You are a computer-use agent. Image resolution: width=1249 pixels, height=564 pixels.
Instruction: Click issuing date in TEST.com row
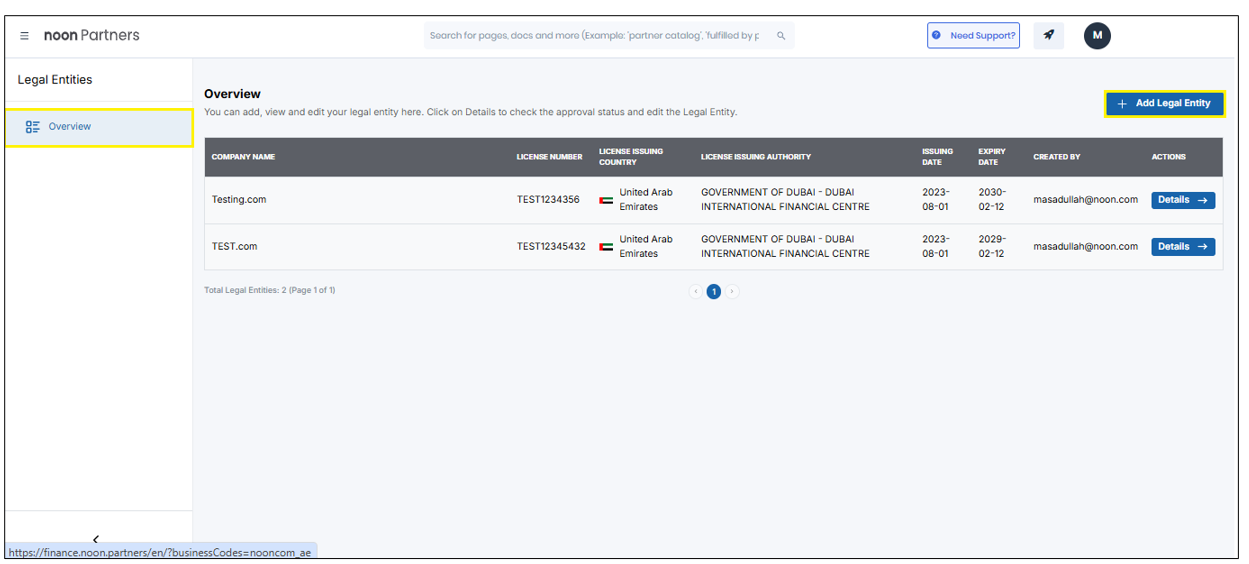(936, 247)
